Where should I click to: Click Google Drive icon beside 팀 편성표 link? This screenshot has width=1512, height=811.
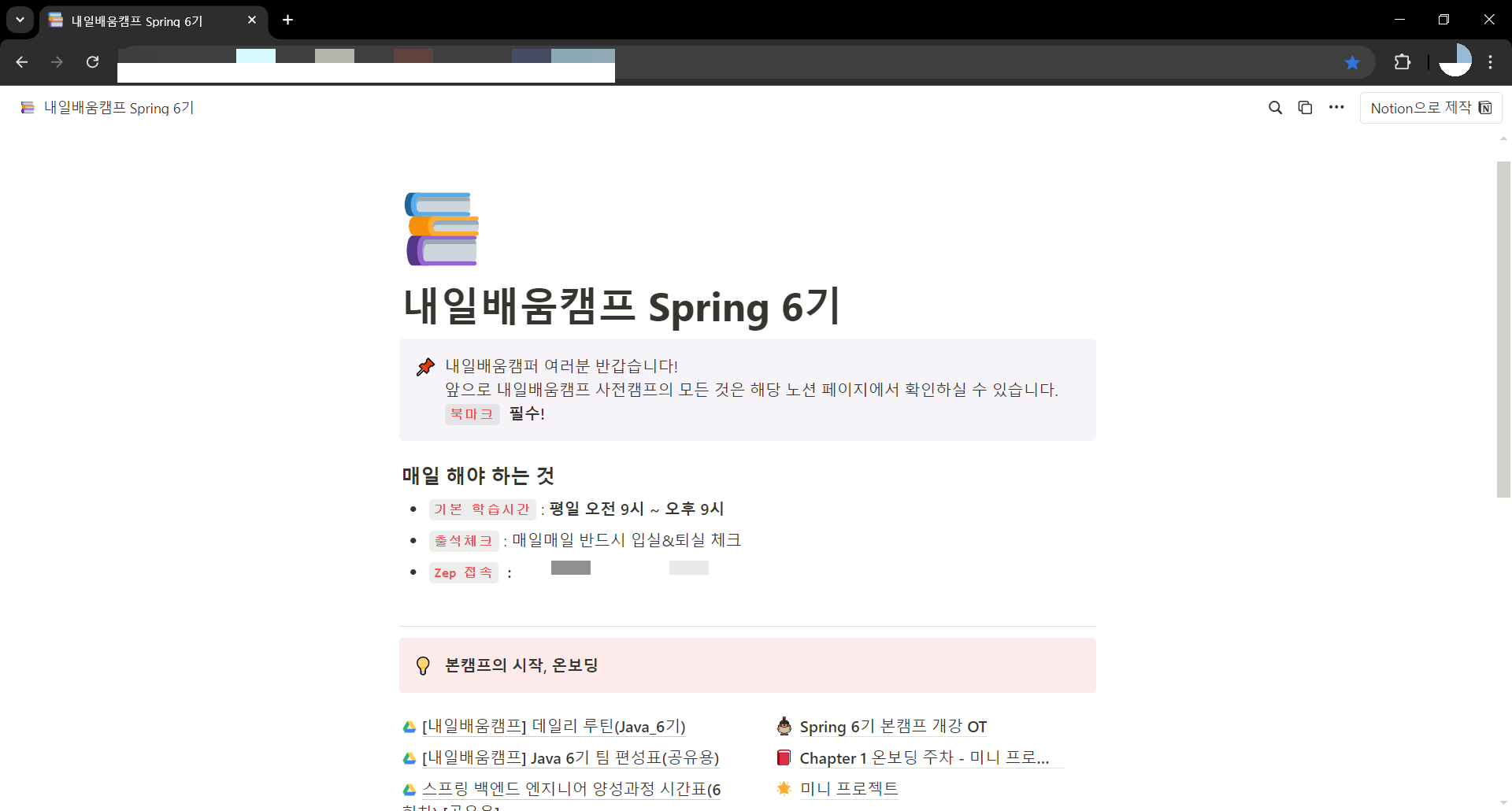pos(409,758)
